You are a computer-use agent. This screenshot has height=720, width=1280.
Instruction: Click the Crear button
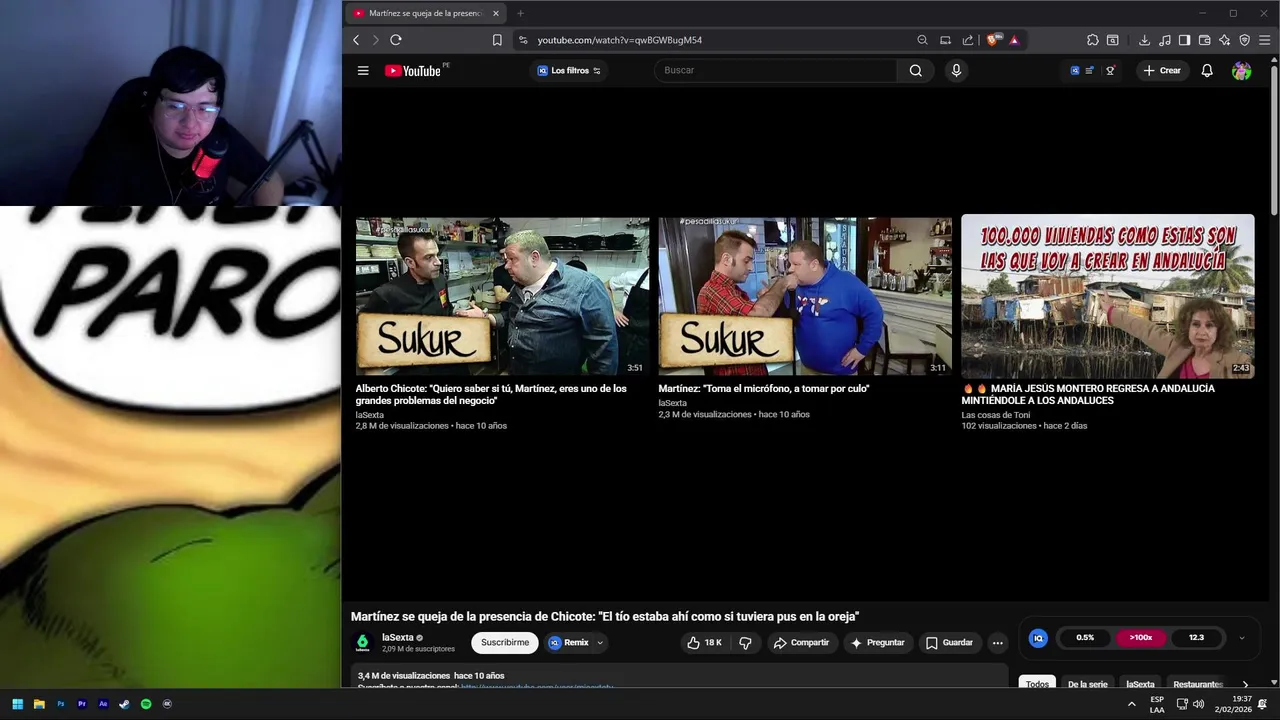tap(1162, 70)
